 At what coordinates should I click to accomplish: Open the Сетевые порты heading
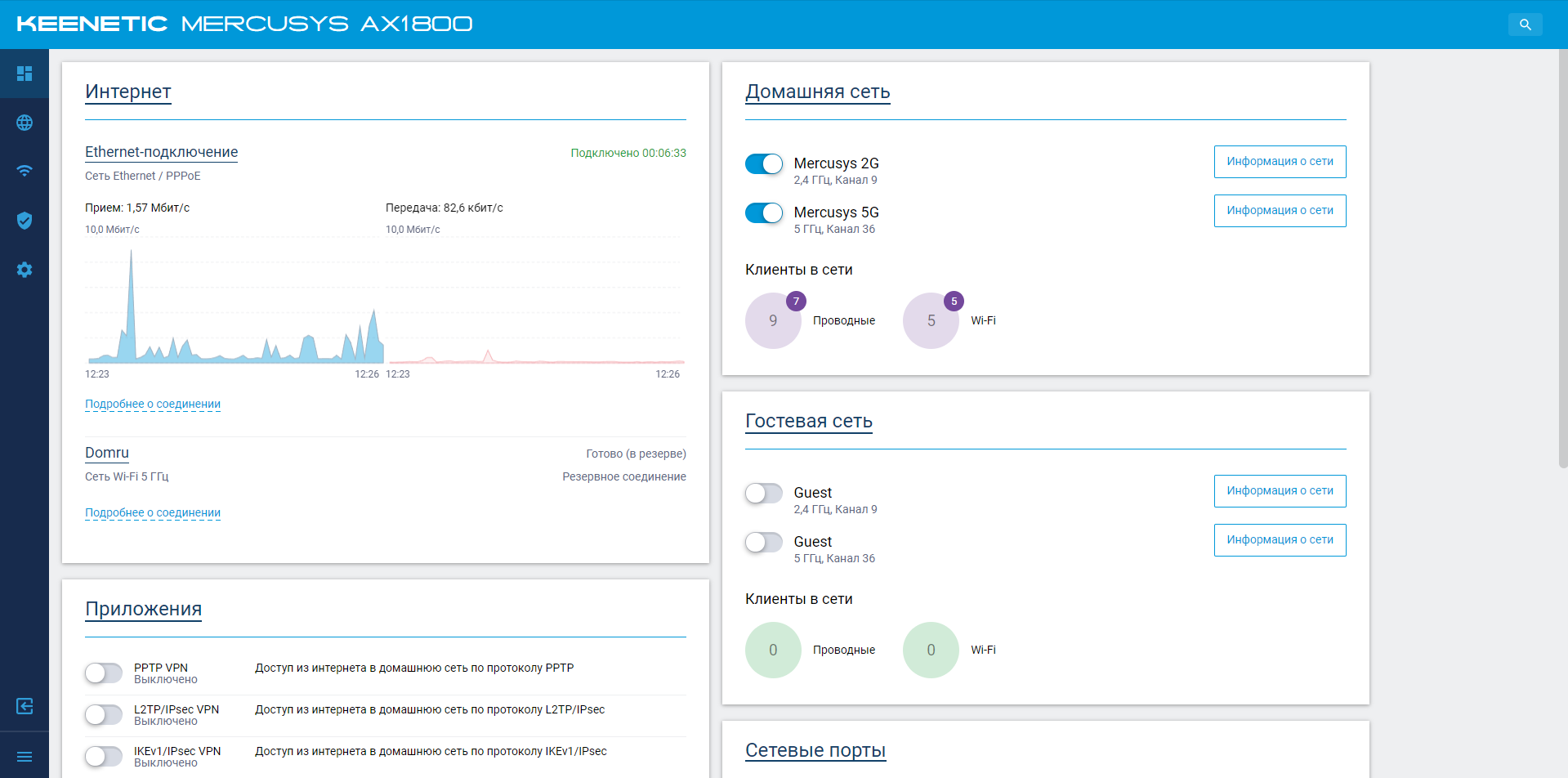pos(815,750)
